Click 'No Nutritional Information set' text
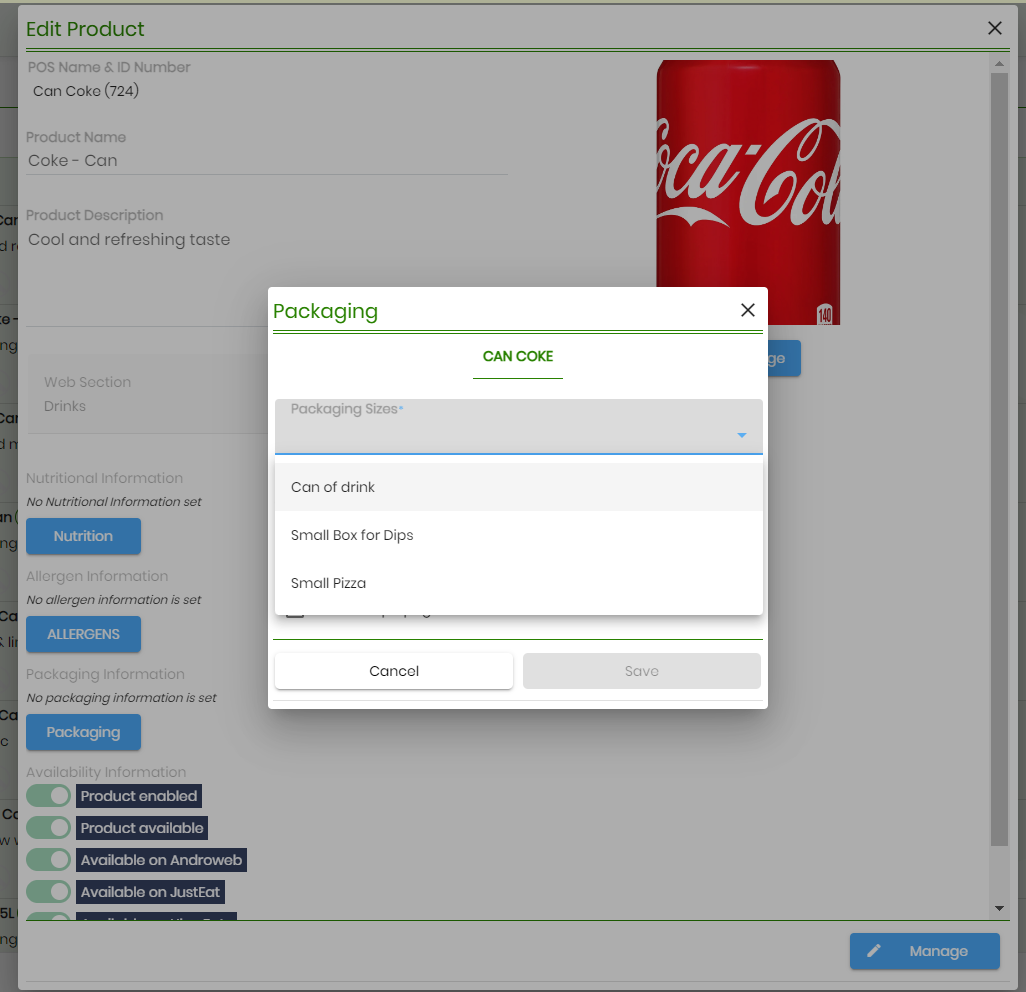Viewport: 1026px width, 992px height. tap(114, 502)
